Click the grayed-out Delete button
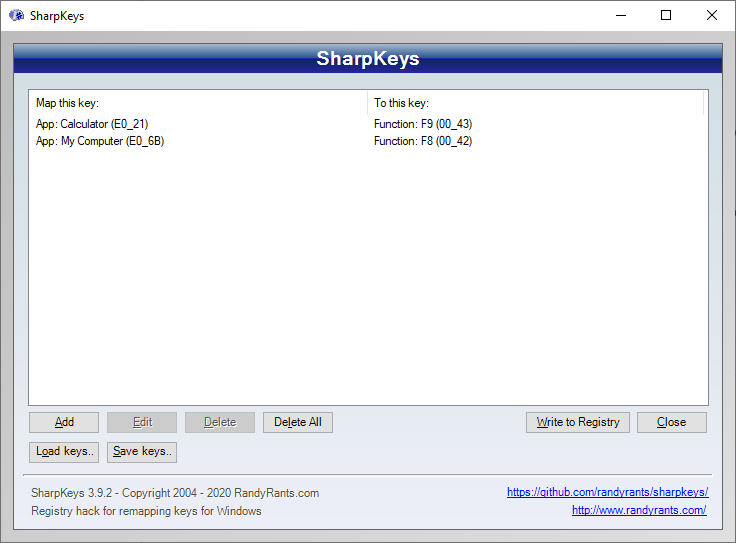The image size is (736, 543). click(x=220, y=422)
